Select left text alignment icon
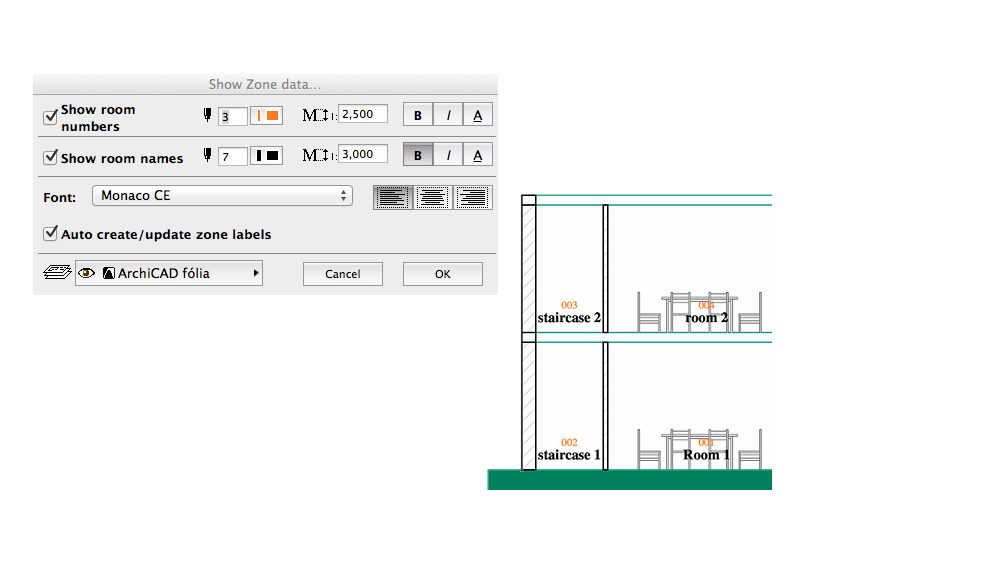This screenshot has width=1000, height=580. point(392,197)
